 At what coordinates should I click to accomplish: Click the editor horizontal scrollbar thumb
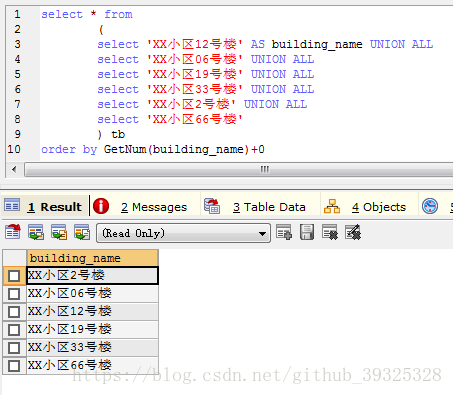(x=239, y=169)
